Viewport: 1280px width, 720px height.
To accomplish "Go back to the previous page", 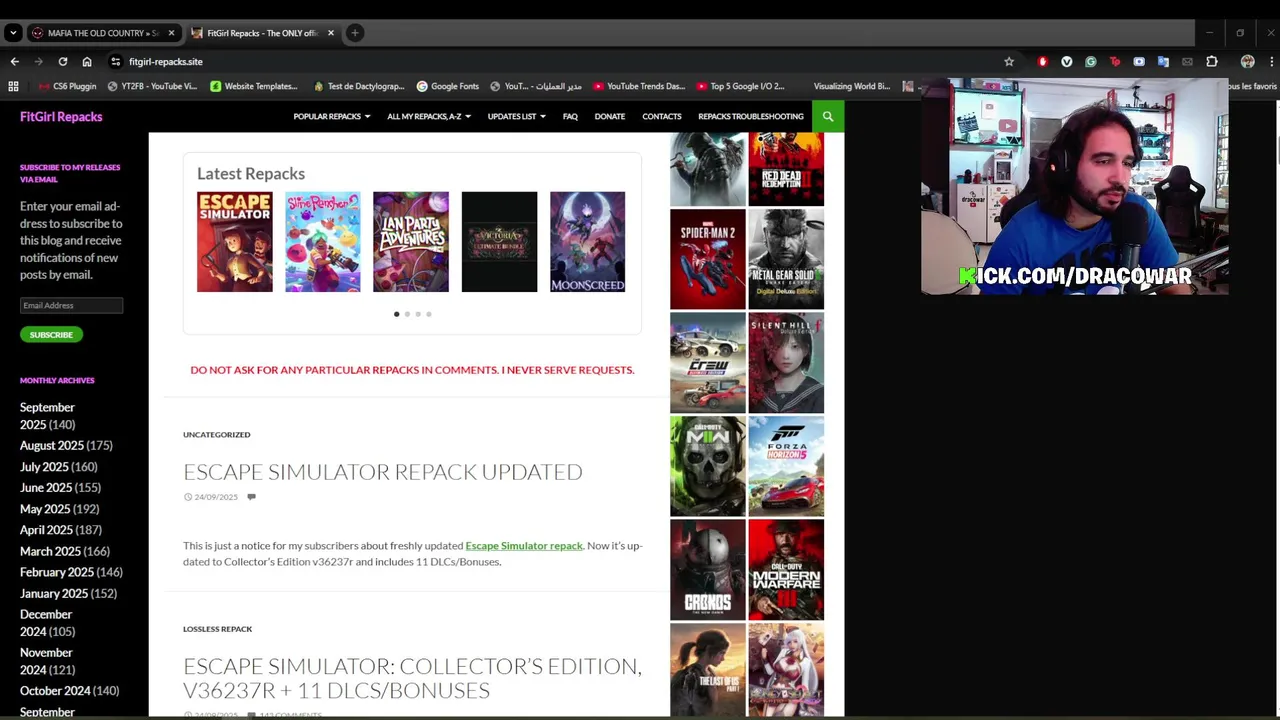I will click(x=14, y=61).
